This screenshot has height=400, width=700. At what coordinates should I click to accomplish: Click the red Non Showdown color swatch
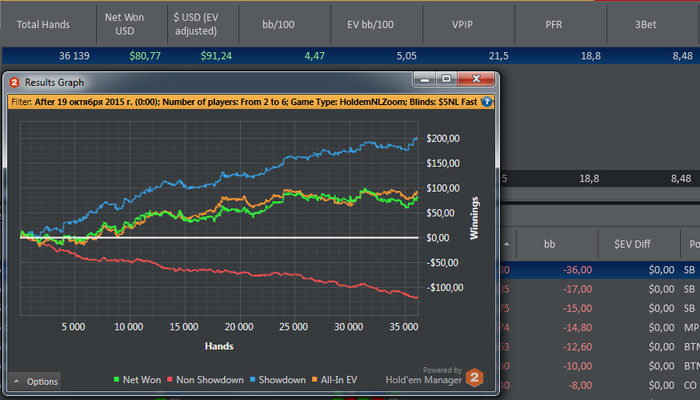[x=170, y=379]
